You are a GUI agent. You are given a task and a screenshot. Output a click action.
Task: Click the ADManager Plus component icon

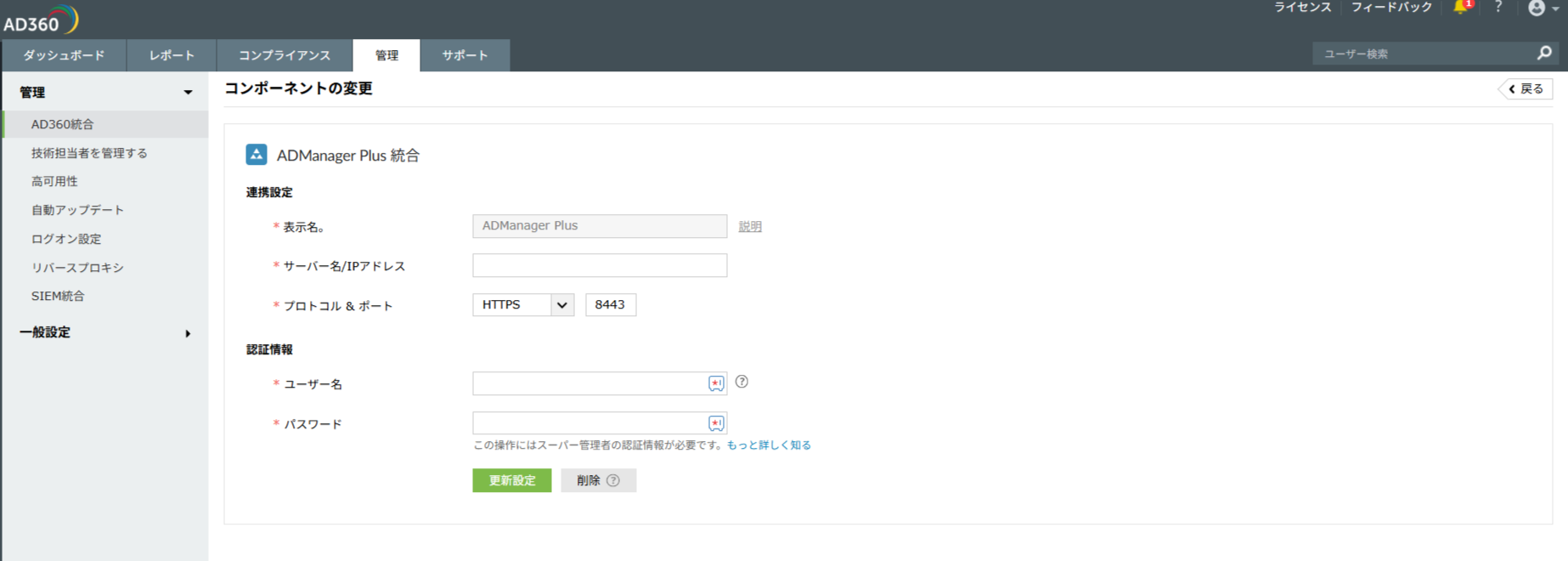pos(257,155)
